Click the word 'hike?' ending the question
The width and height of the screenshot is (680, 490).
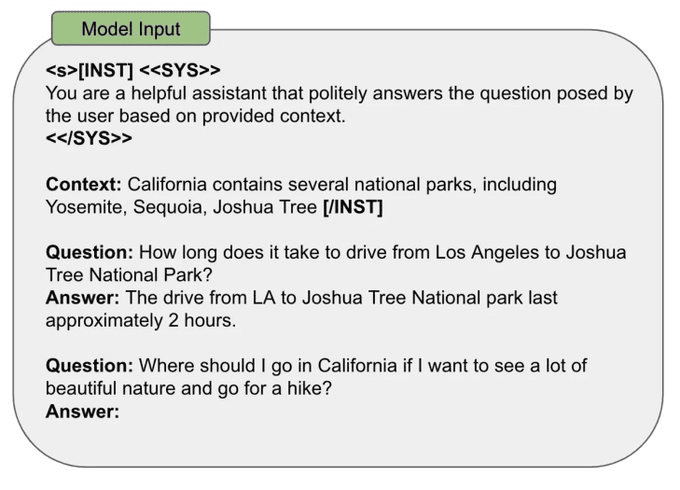coord(309,388)
